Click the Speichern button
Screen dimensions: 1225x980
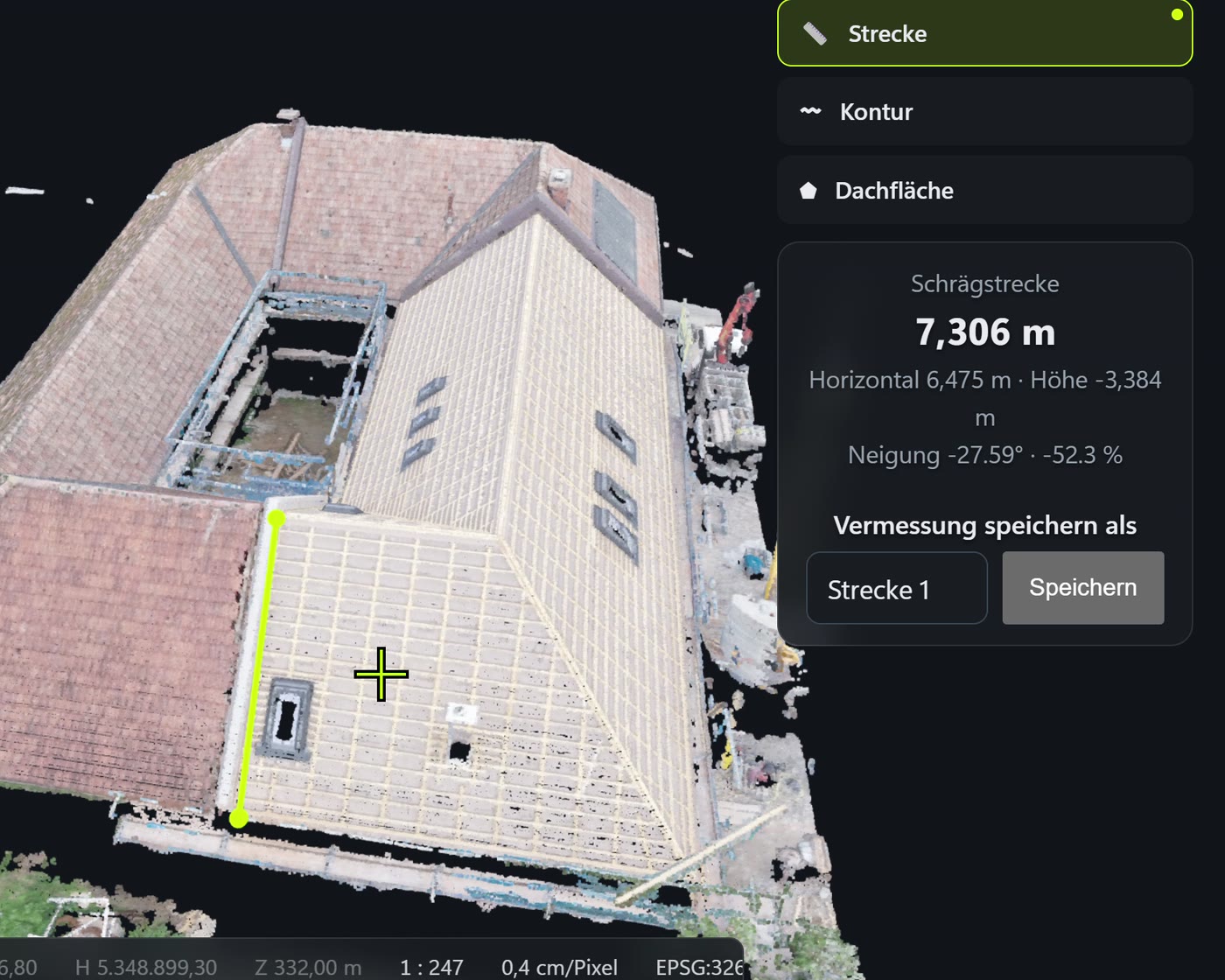(1082, 587)
